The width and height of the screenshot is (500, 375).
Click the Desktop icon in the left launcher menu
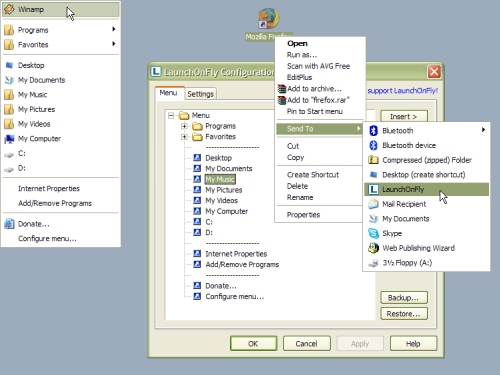coord(9,65)
